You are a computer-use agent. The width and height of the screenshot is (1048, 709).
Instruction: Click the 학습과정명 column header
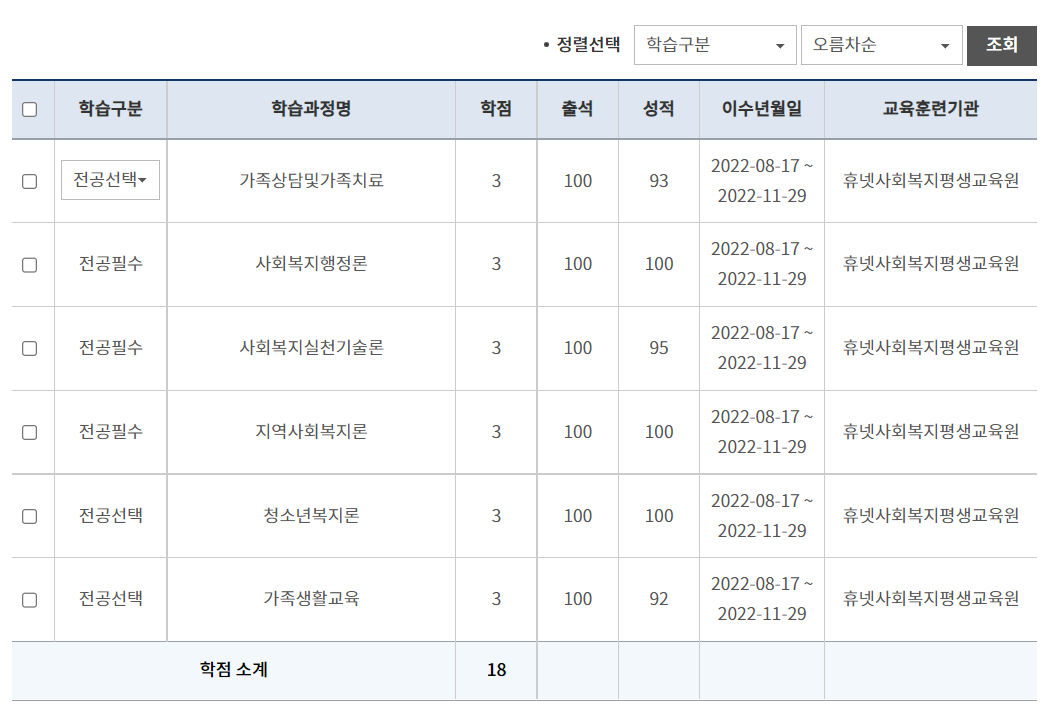pyautogui.click(x=311, y=108)
